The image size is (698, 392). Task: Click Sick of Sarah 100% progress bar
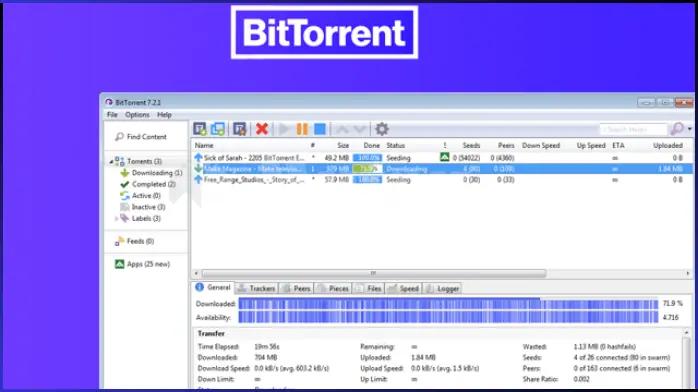click(x=367, y=158)
